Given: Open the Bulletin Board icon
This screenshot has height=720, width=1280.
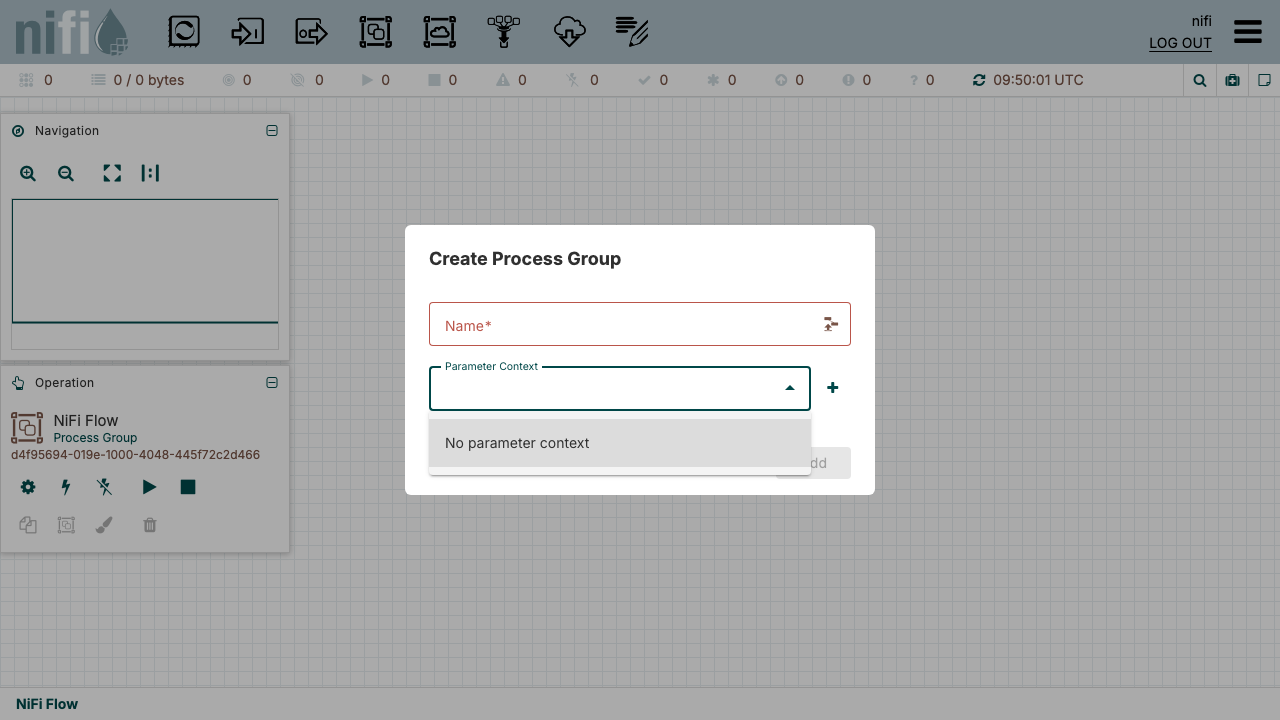Looking at the screenshot, I should (x=1232, y=80).
